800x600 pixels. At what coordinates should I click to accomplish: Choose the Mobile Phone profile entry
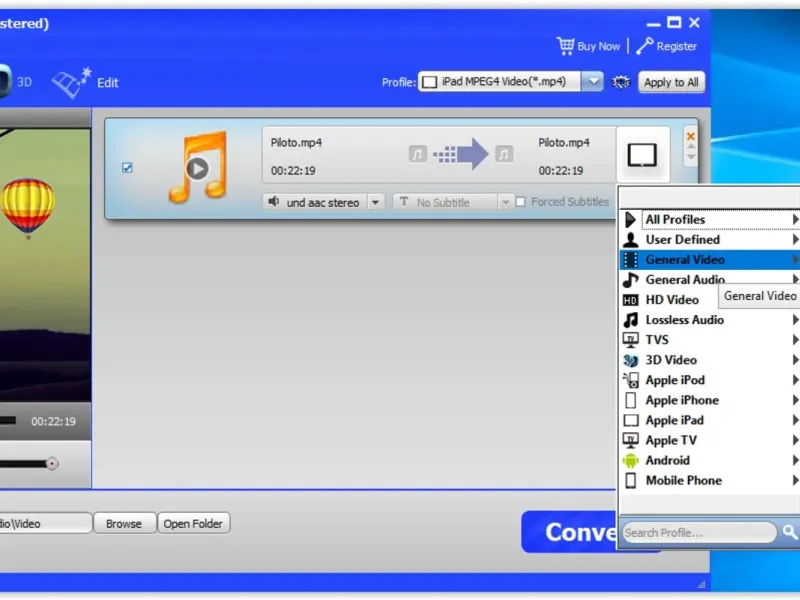[x=710, y=480]
